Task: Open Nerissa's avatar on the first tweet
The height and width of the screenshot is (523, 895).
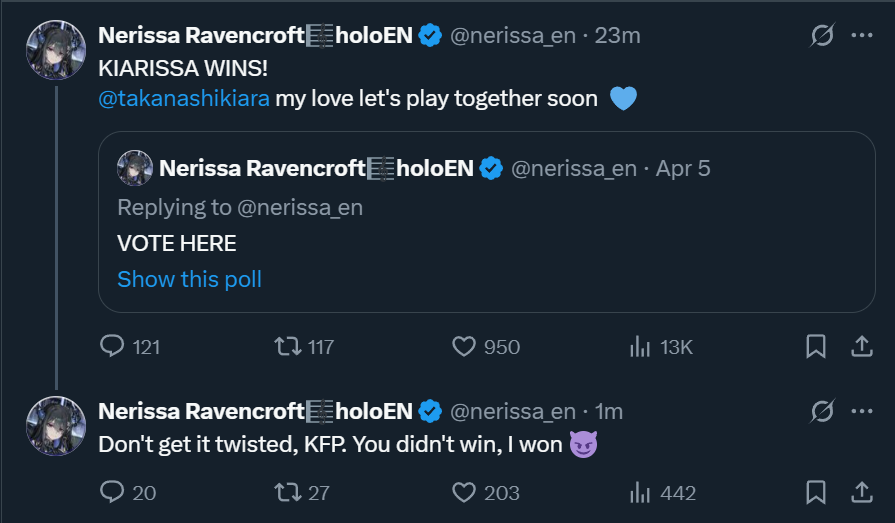Action: 55,50
